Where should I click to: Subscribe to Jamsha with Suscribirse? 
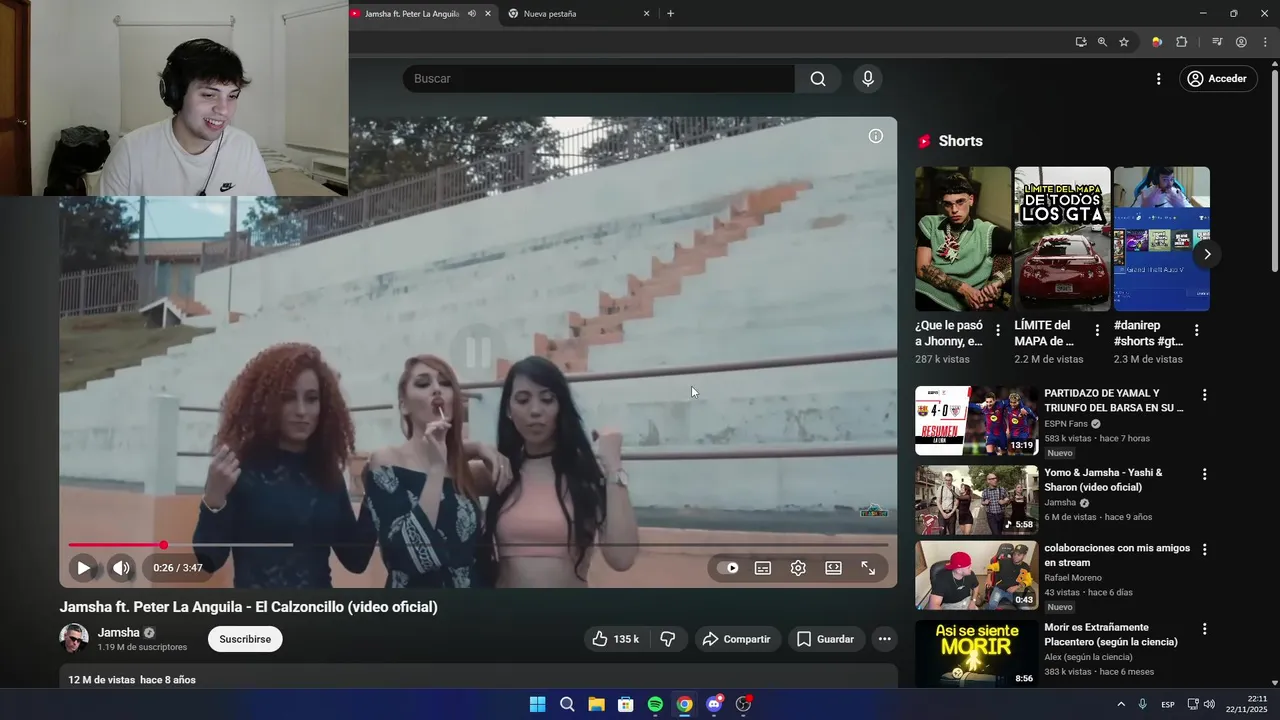(245, 639)
